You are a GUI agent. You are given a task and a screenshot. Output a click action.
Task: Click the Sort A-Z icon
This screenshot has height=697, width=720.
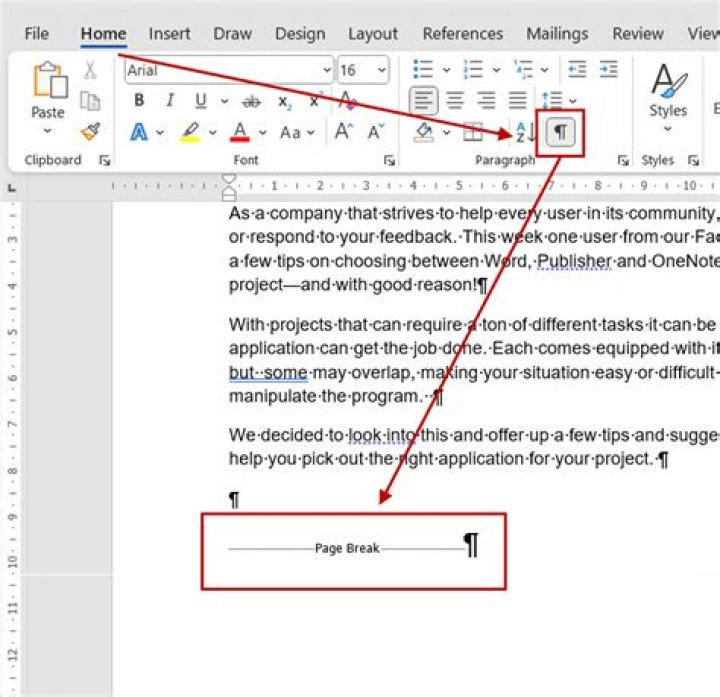(x=525, y=132)
